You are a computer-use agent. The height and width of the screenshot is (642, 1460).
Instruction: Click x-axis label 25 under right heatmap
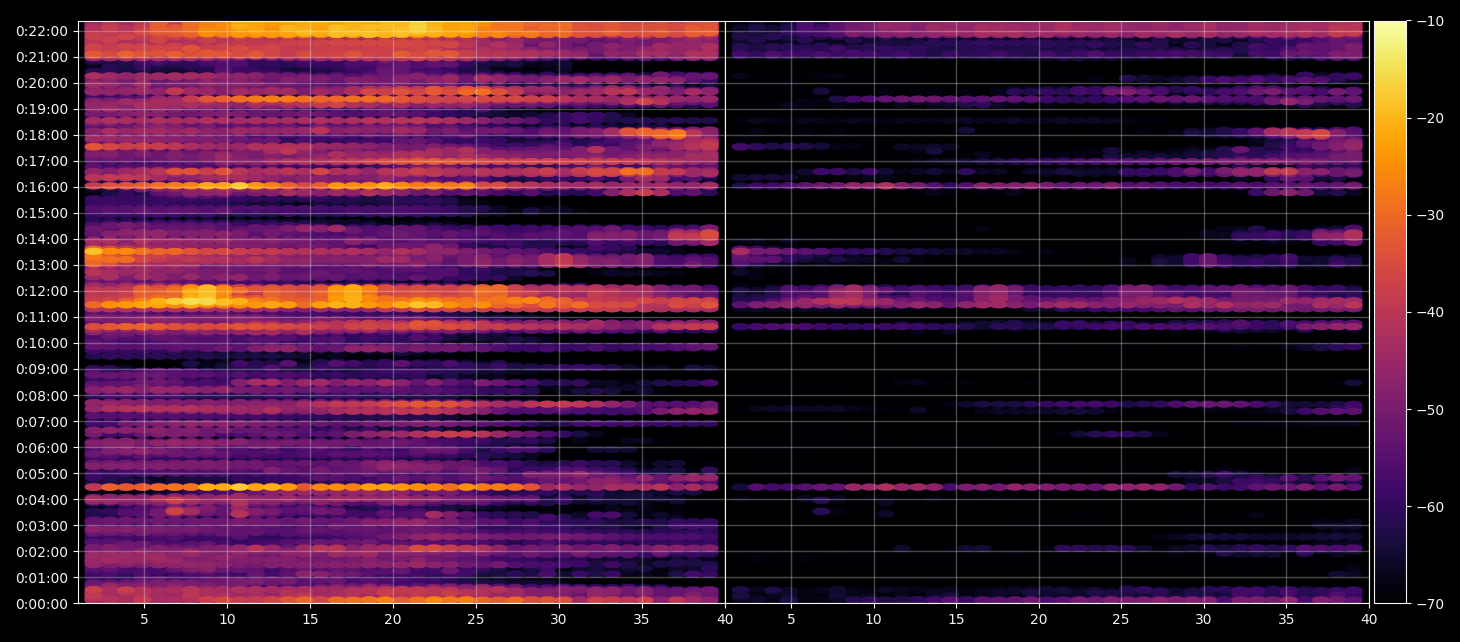1120,620
